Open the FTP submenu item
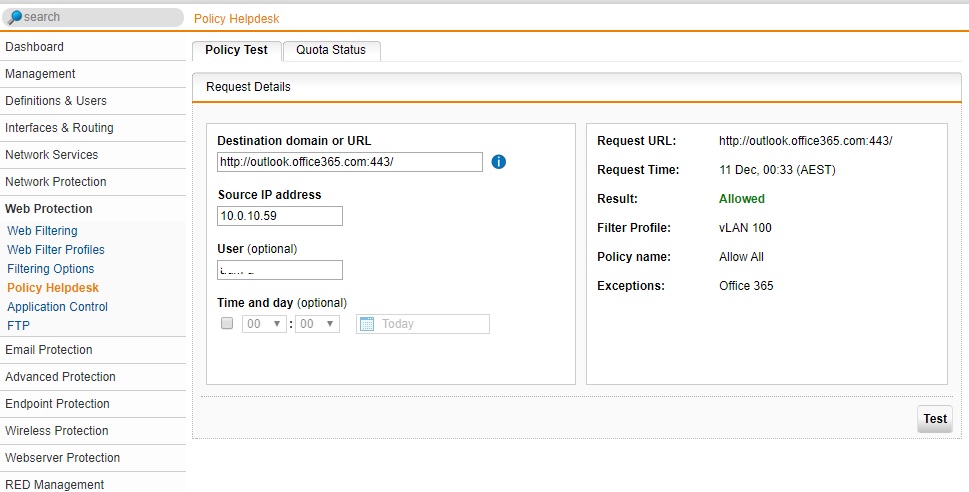 coord(19,326)
